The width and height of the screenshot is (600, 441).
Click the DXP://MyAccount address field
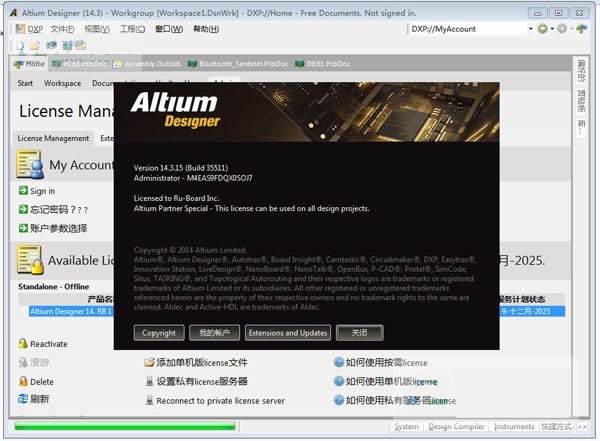tap(468, 29)
